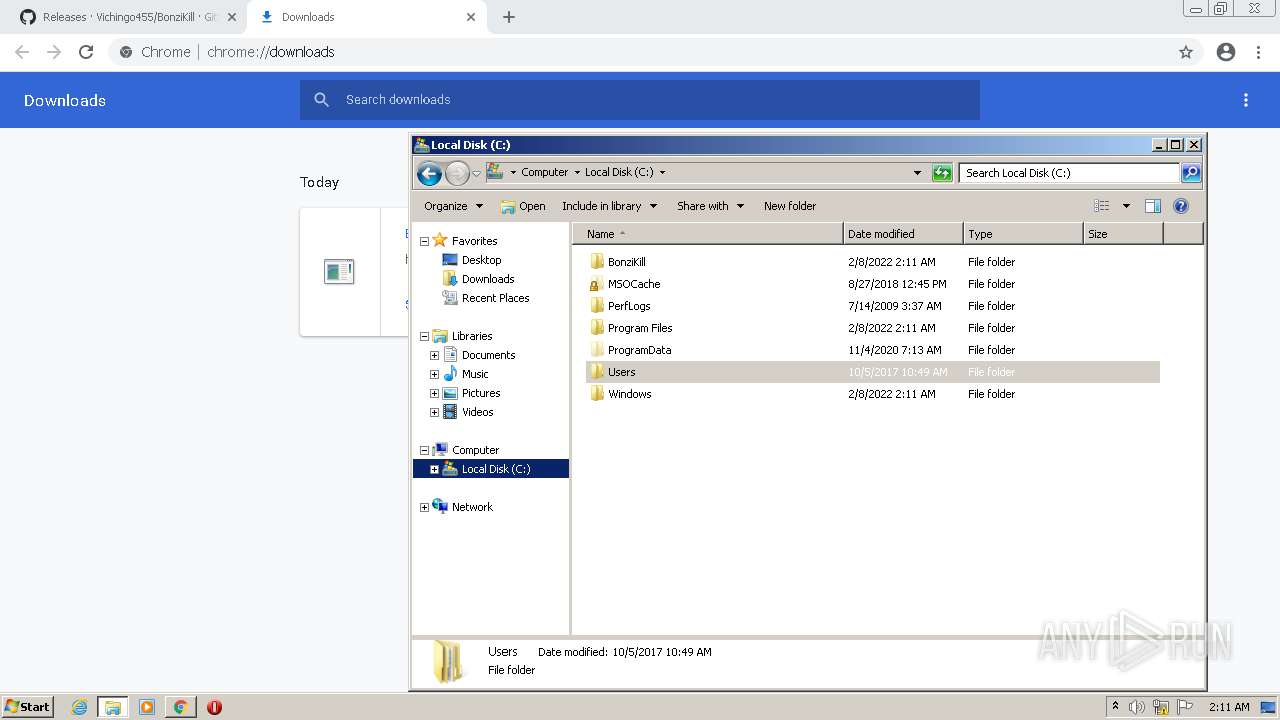The height and width of the screenshot is (720, 1280).
Task: Select the locked MSOCache folder icon
Action: [x=597, y=284]
